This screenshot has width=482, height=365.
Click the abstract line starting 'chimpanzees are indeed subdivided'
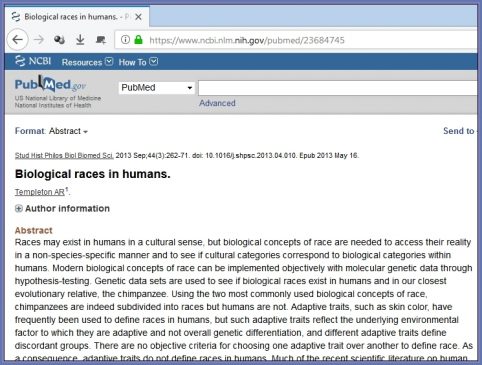[233, 307]
